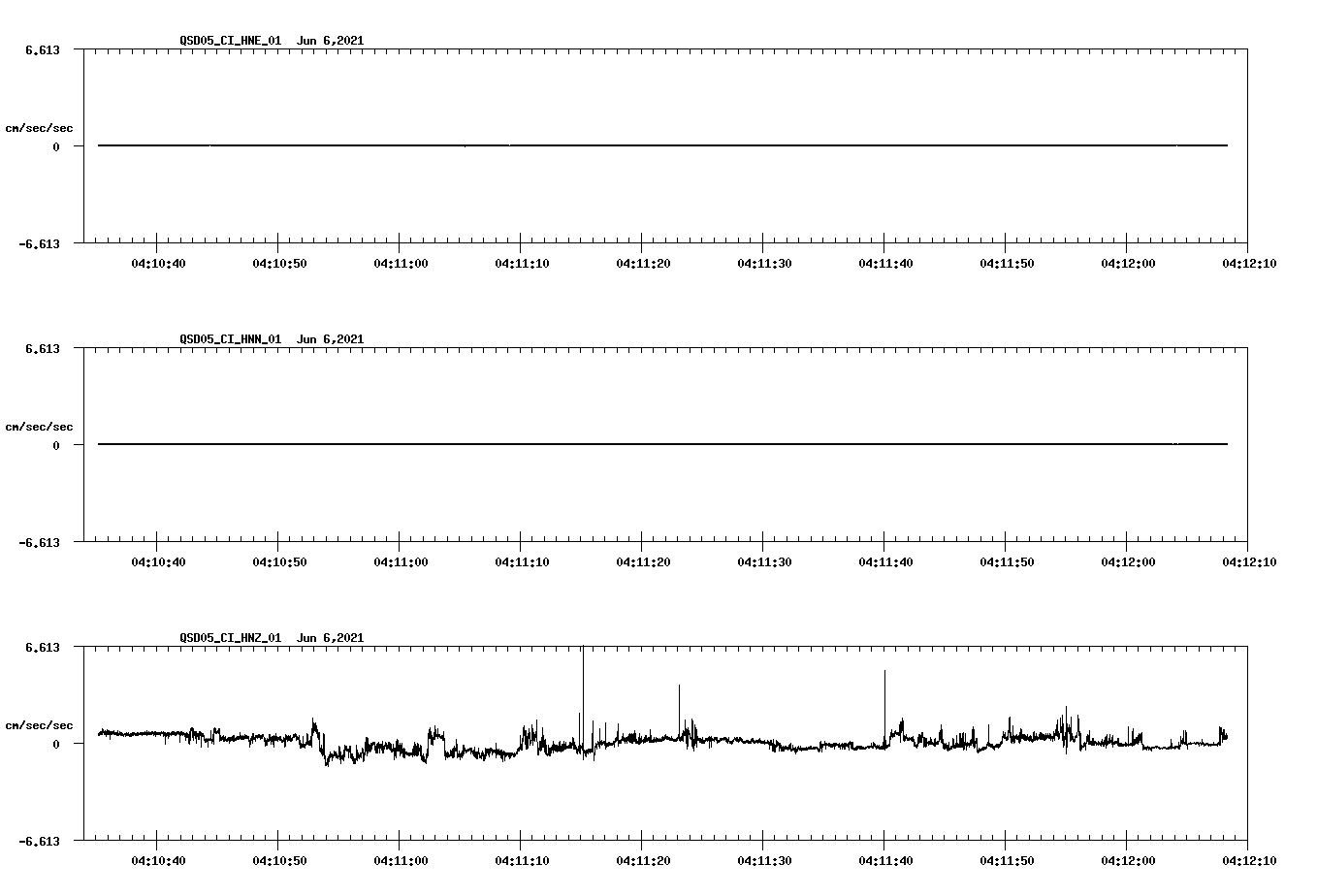
Task: Click the 6.613 label on the HNE plot
Action: (43, 49)
